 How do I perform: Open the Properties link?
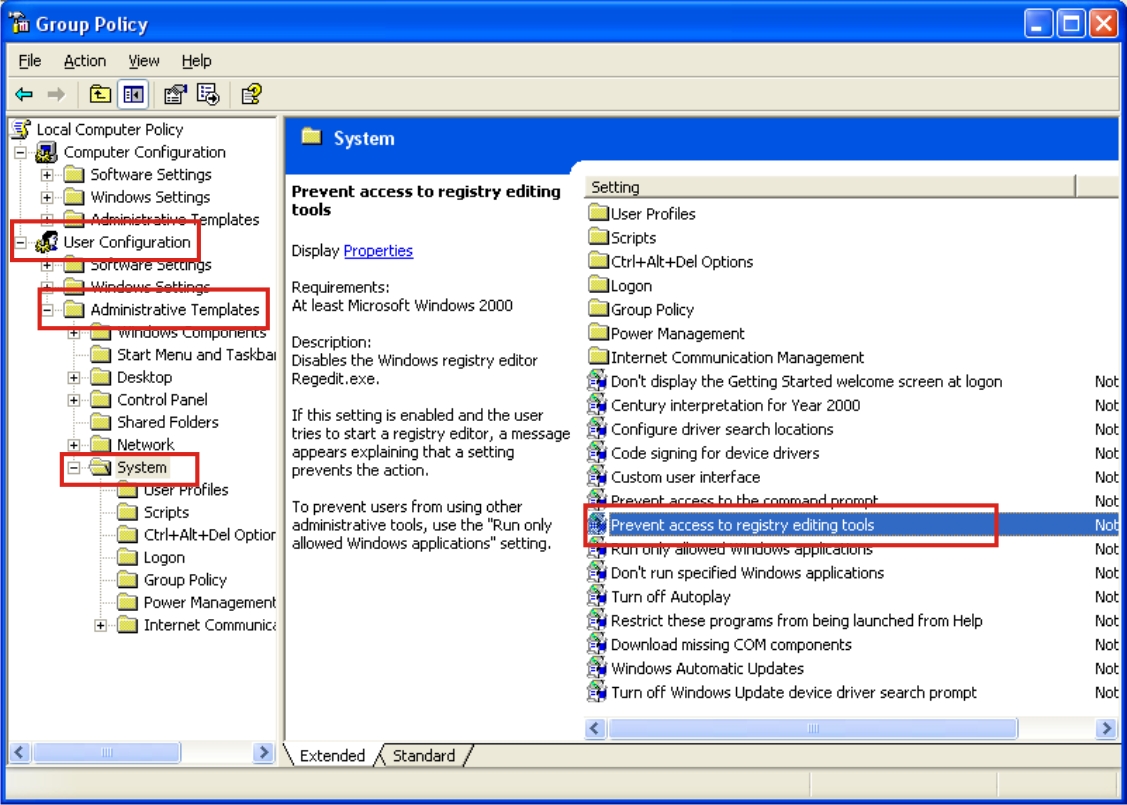point(378,251)
